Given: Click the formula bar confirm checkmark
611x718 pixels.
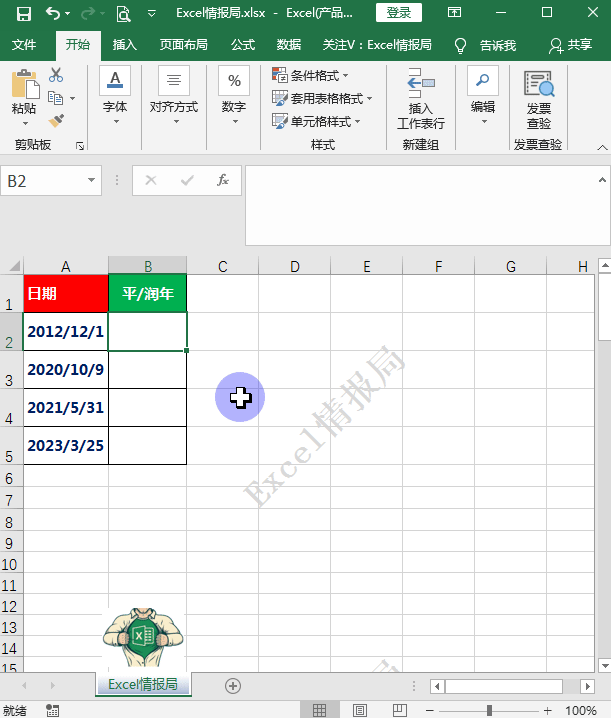Looking at the screenshot, I should [187, 180].
